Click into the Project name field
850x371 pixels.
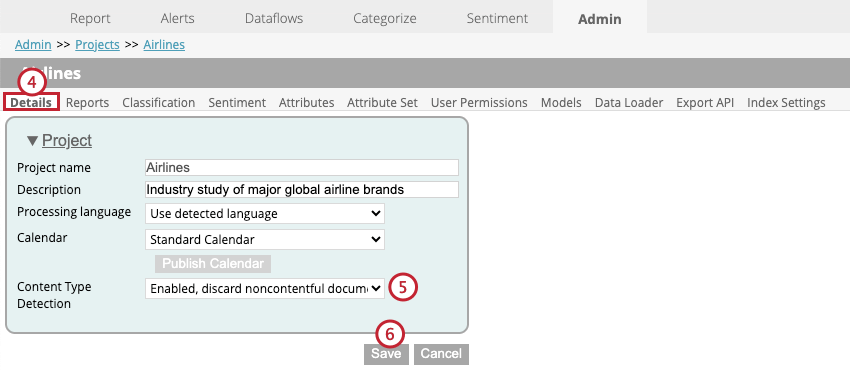coord(302,168)
